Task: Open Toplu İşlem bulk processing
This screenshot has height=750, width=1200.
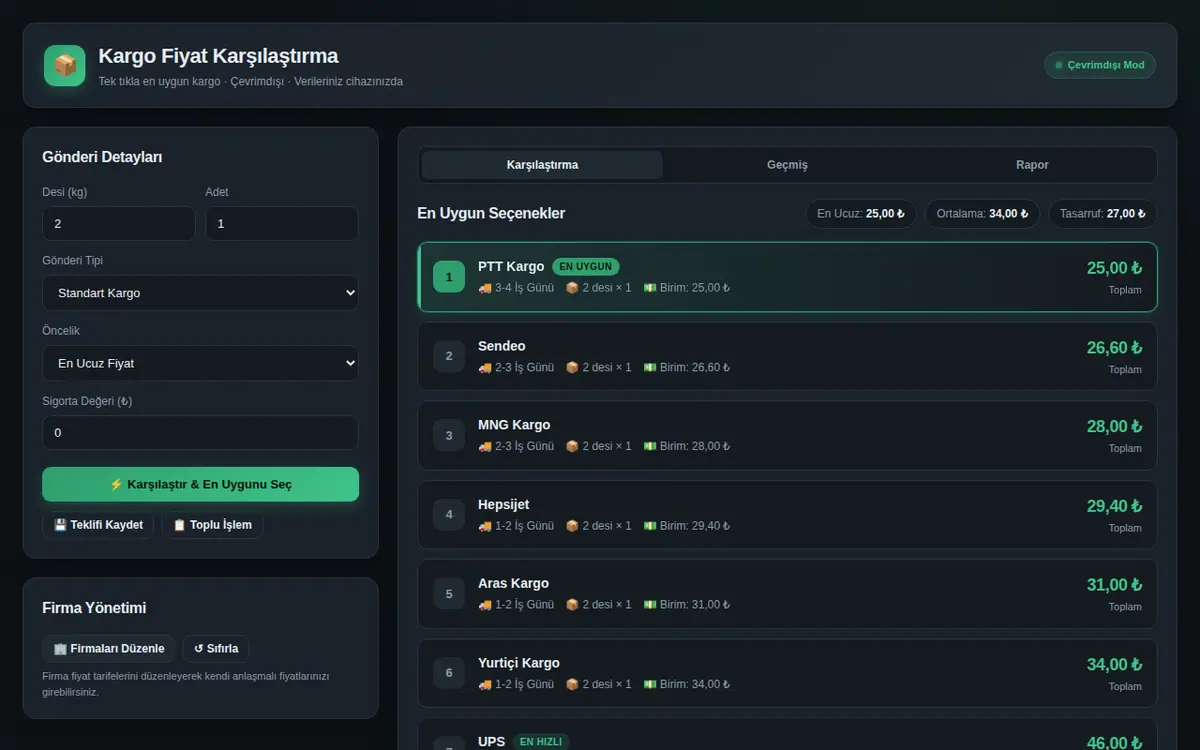Action: 212,525
